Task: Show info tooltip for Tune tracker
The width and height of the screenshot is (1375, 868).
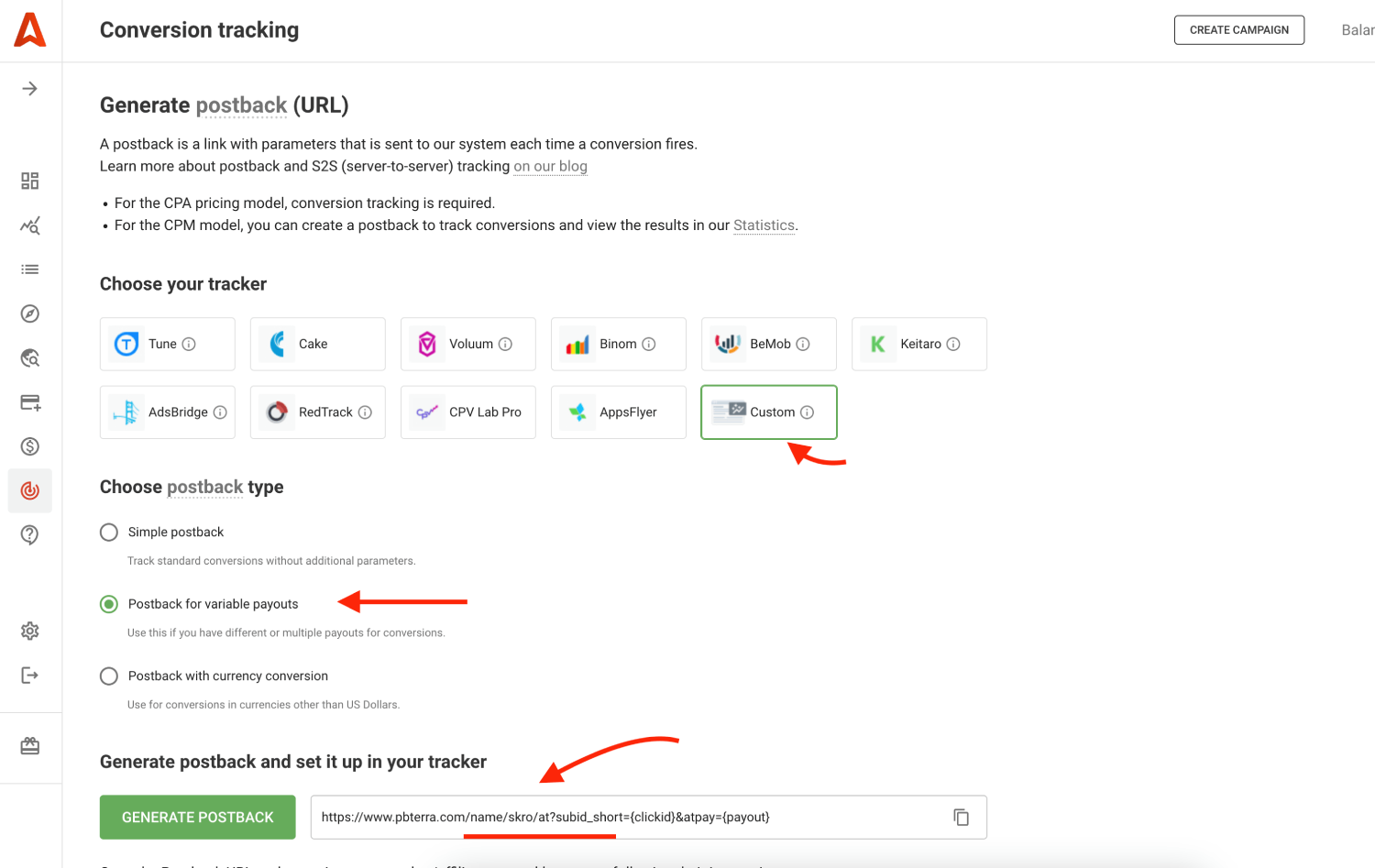Action: [x=189, y=344]
